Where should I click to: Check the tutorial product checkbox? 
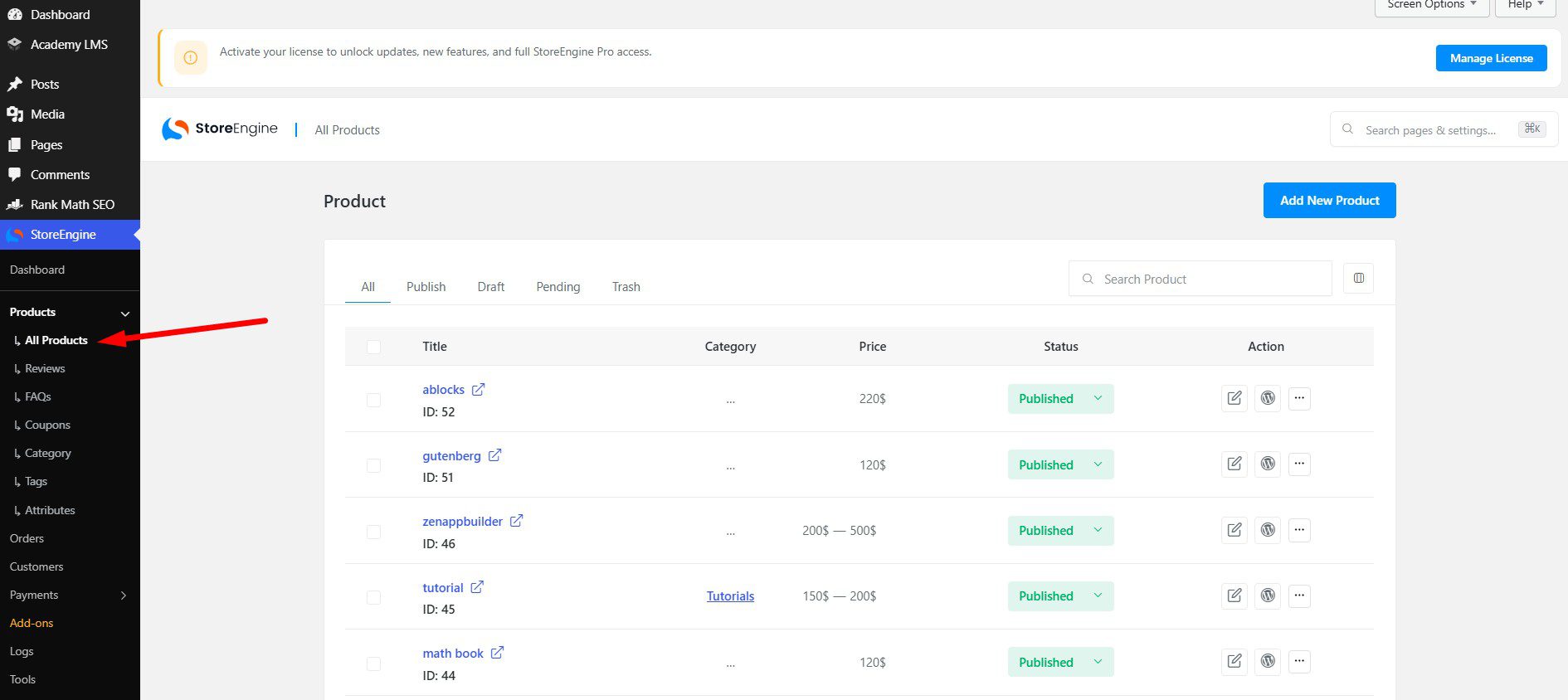click(373, 597)
